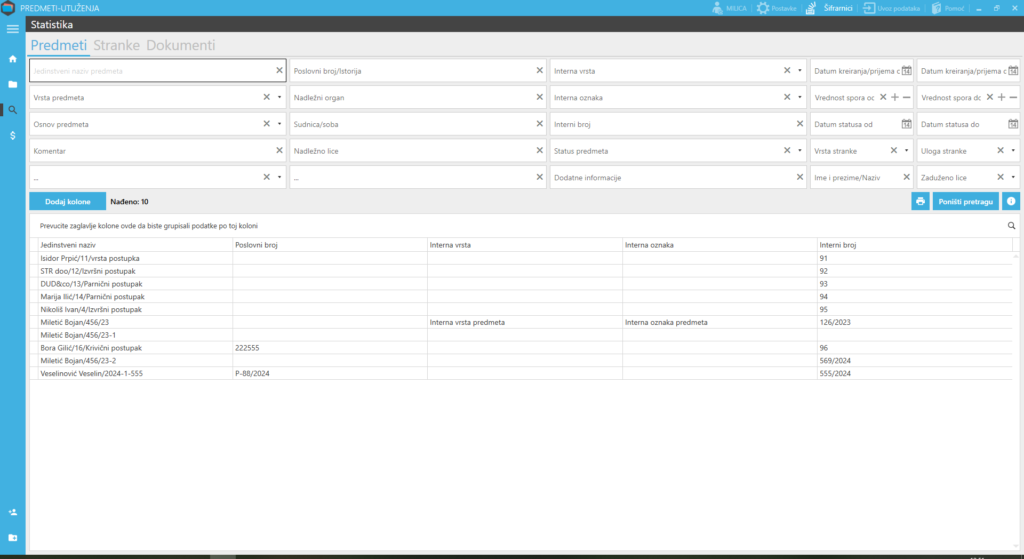Click the info icon next to Poništi pretragu
This screenshot has width=1024, height=559.
[x=1011, y=201]
